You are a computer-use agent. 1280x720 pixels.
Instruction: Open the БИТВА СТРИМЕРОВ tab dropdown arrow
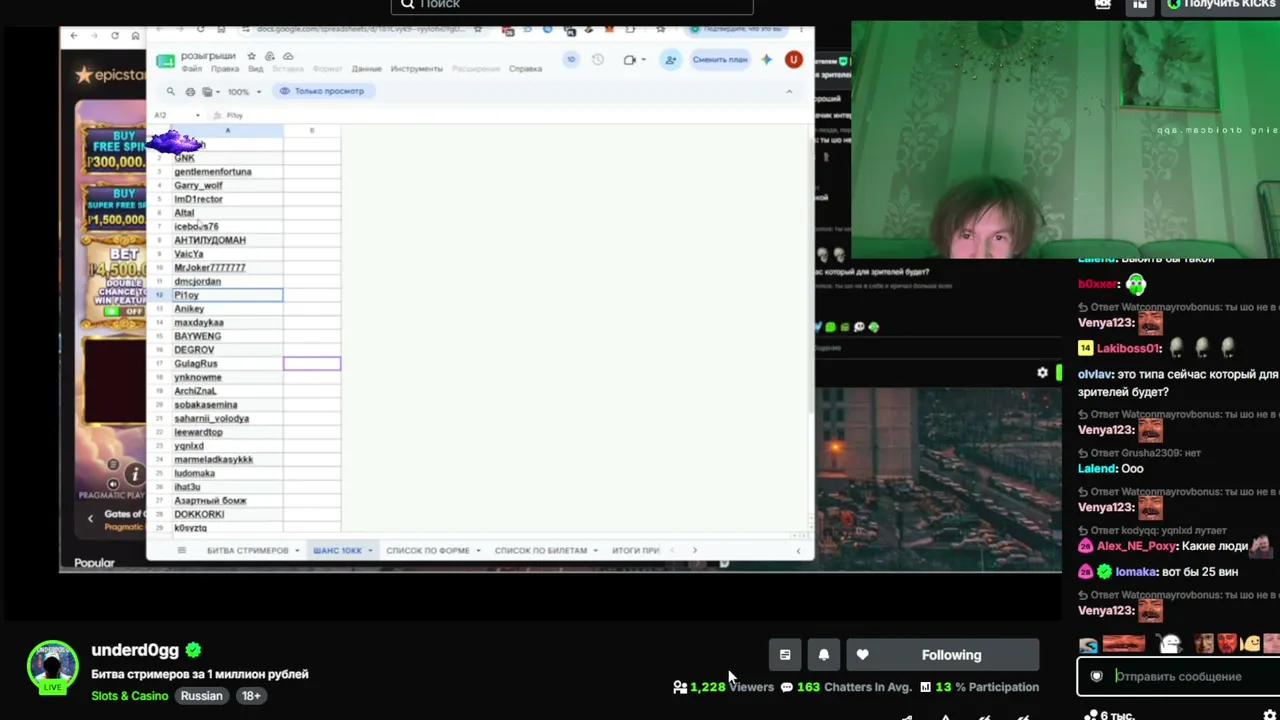tap(297, 551)
